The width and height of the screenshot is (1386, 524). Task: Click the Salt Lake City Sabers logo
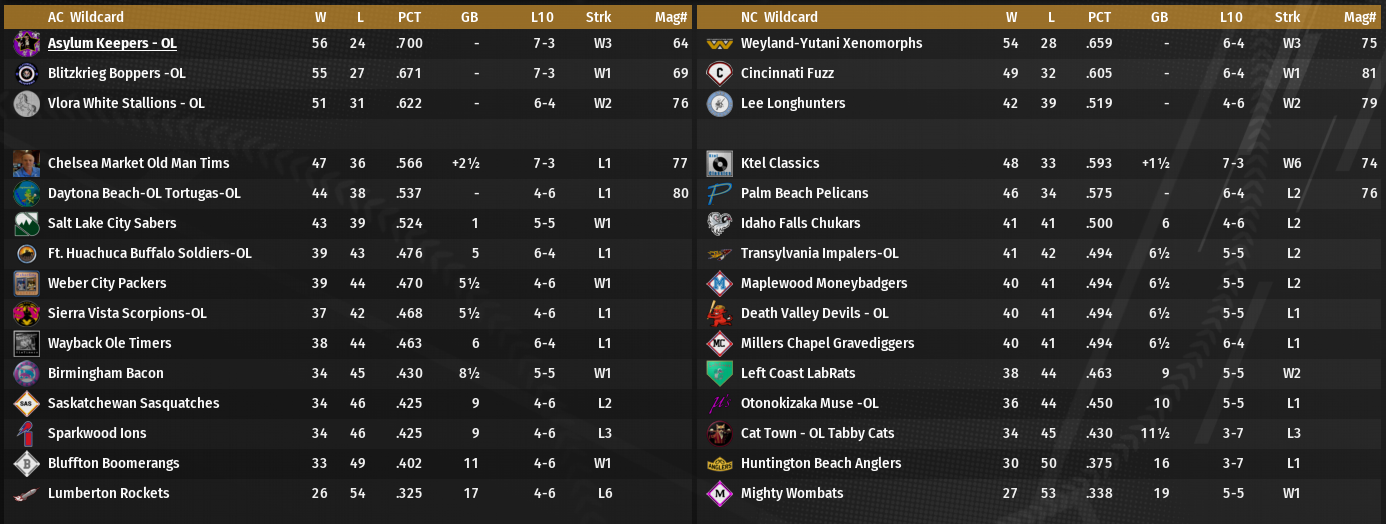coord(26,224)
